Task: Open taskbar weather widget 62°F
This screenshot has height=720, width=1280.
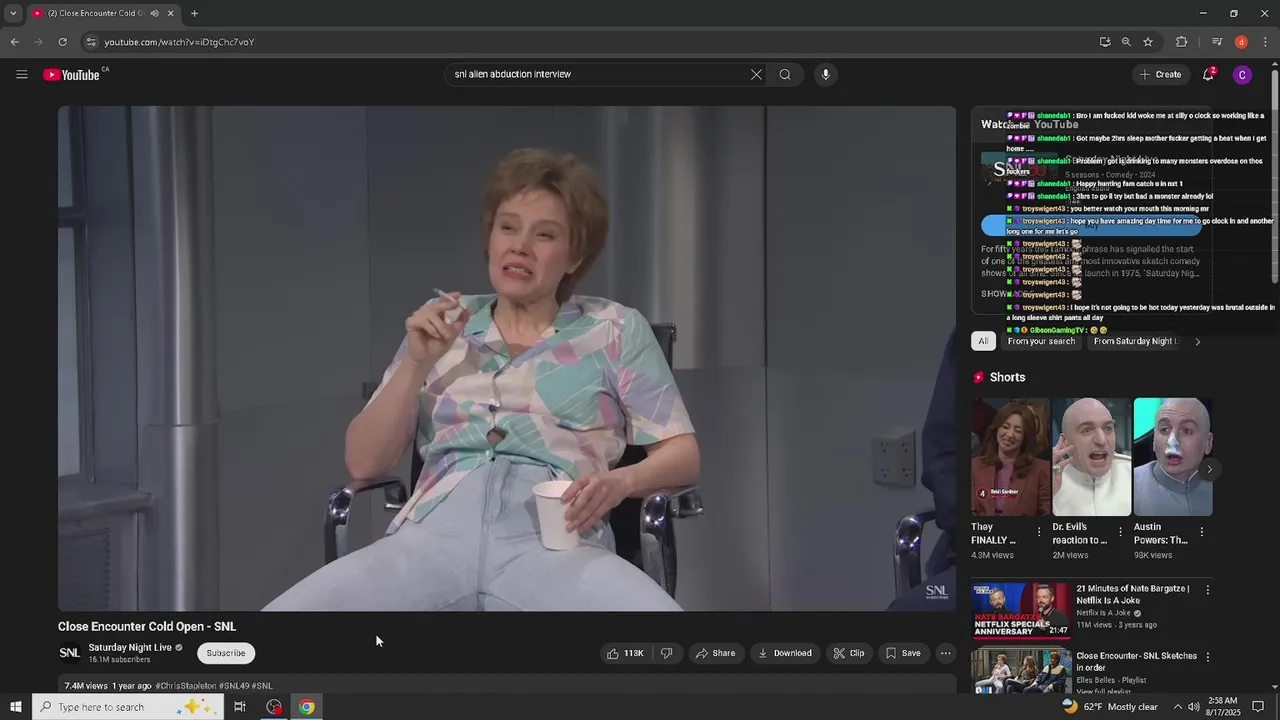Action: click(x=1109, y=707)
